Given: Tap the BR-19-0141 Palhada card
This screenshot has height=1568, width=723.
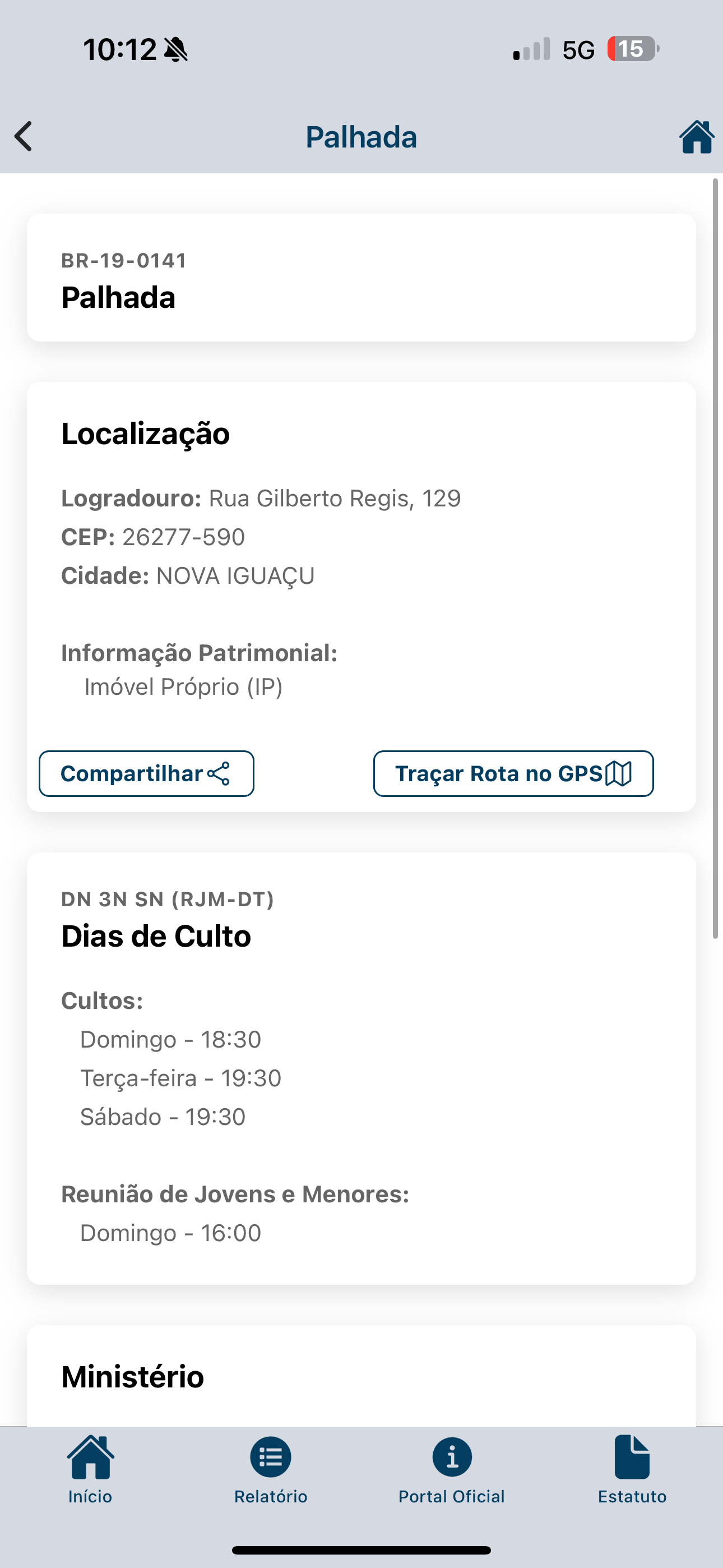Looking at the screenshot, I should [361, 278].
